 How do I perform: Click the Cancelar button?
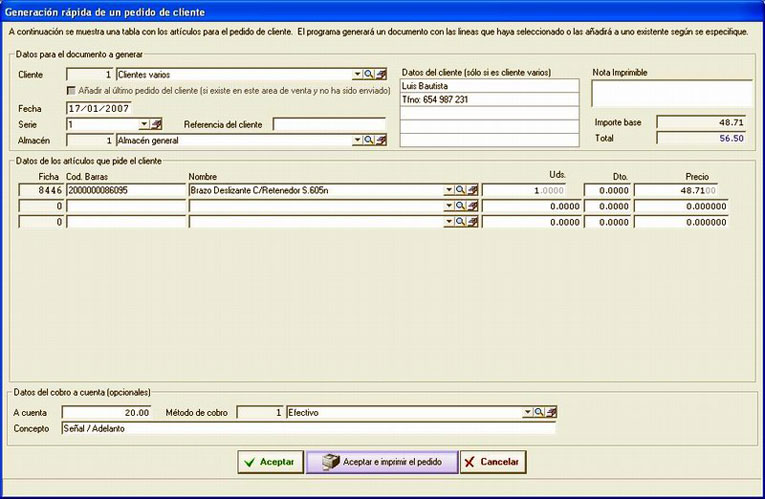coord(493,461)
